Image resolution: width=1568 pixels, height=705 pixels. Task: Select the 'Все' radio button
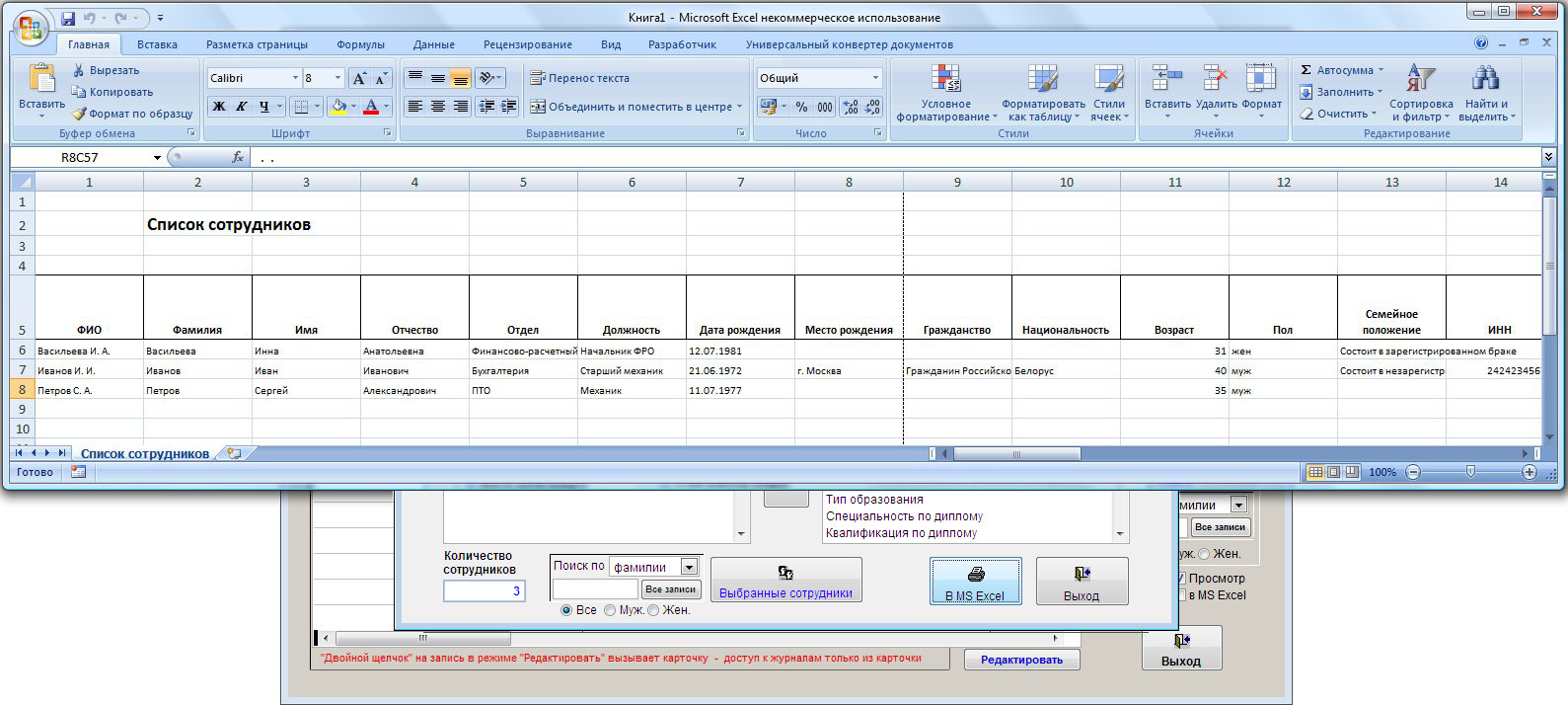coord(566,610)
